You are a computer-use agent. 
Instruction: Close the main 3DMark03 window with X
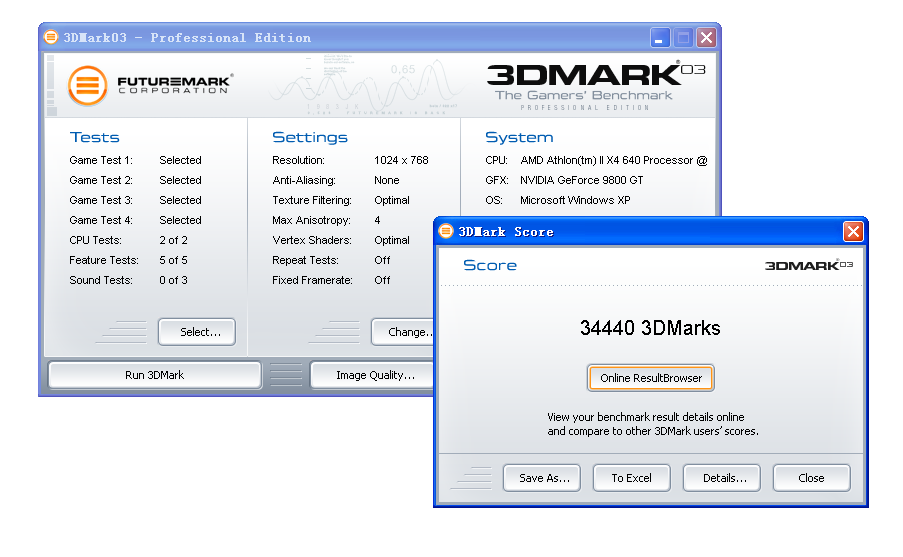pyautogui.click(x=706, y=38)
